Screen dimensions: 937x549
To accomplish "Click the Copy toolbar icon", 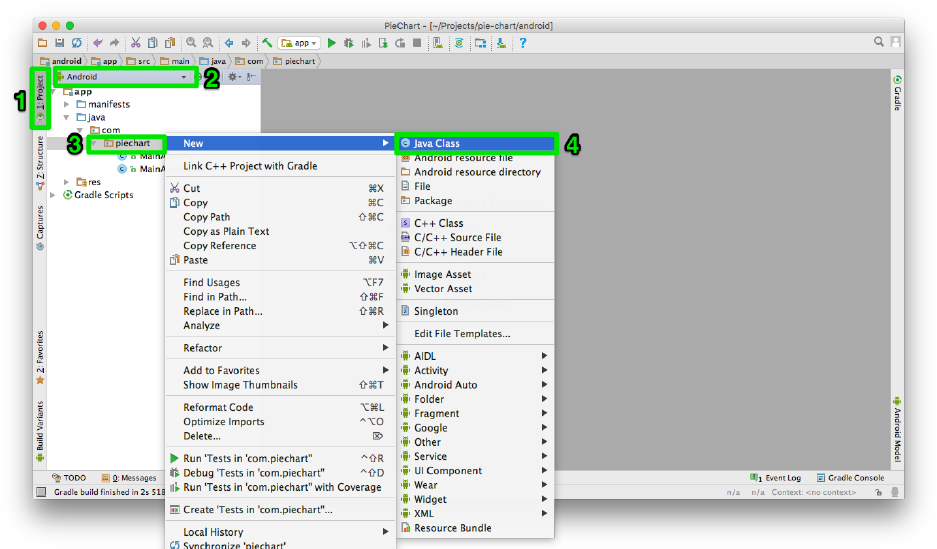I will (x=153, y=43).
